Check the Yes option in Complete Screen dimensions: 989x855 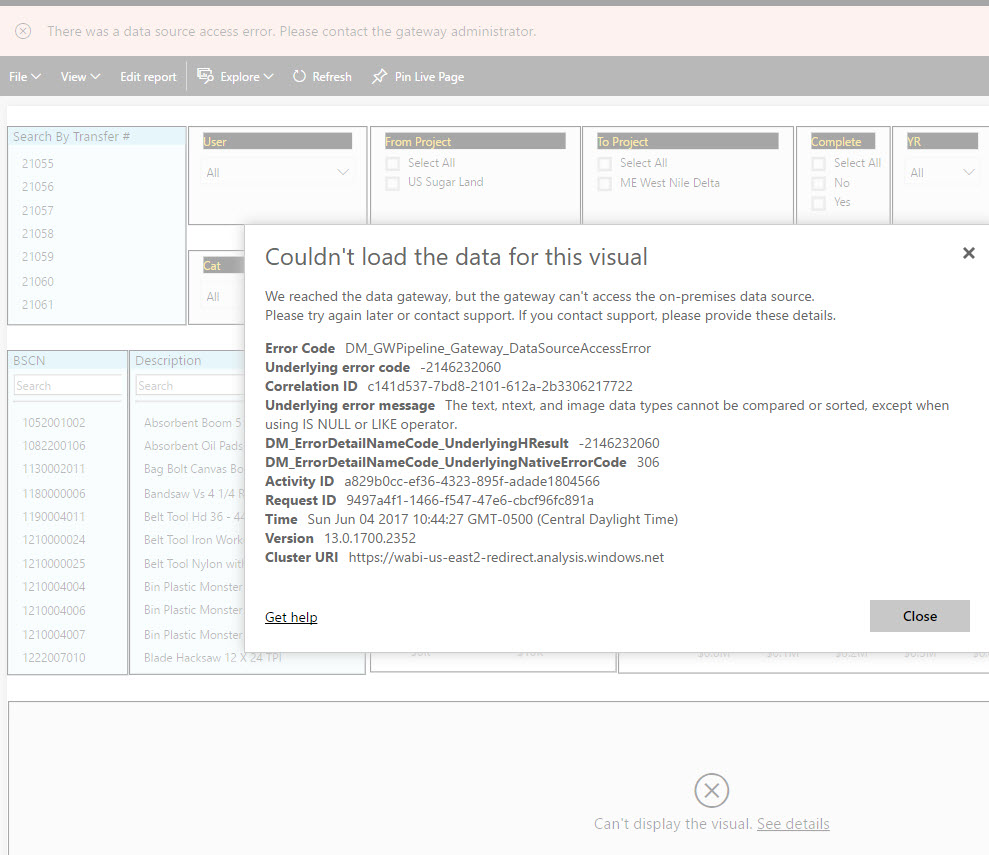click(x=818, y=203)
